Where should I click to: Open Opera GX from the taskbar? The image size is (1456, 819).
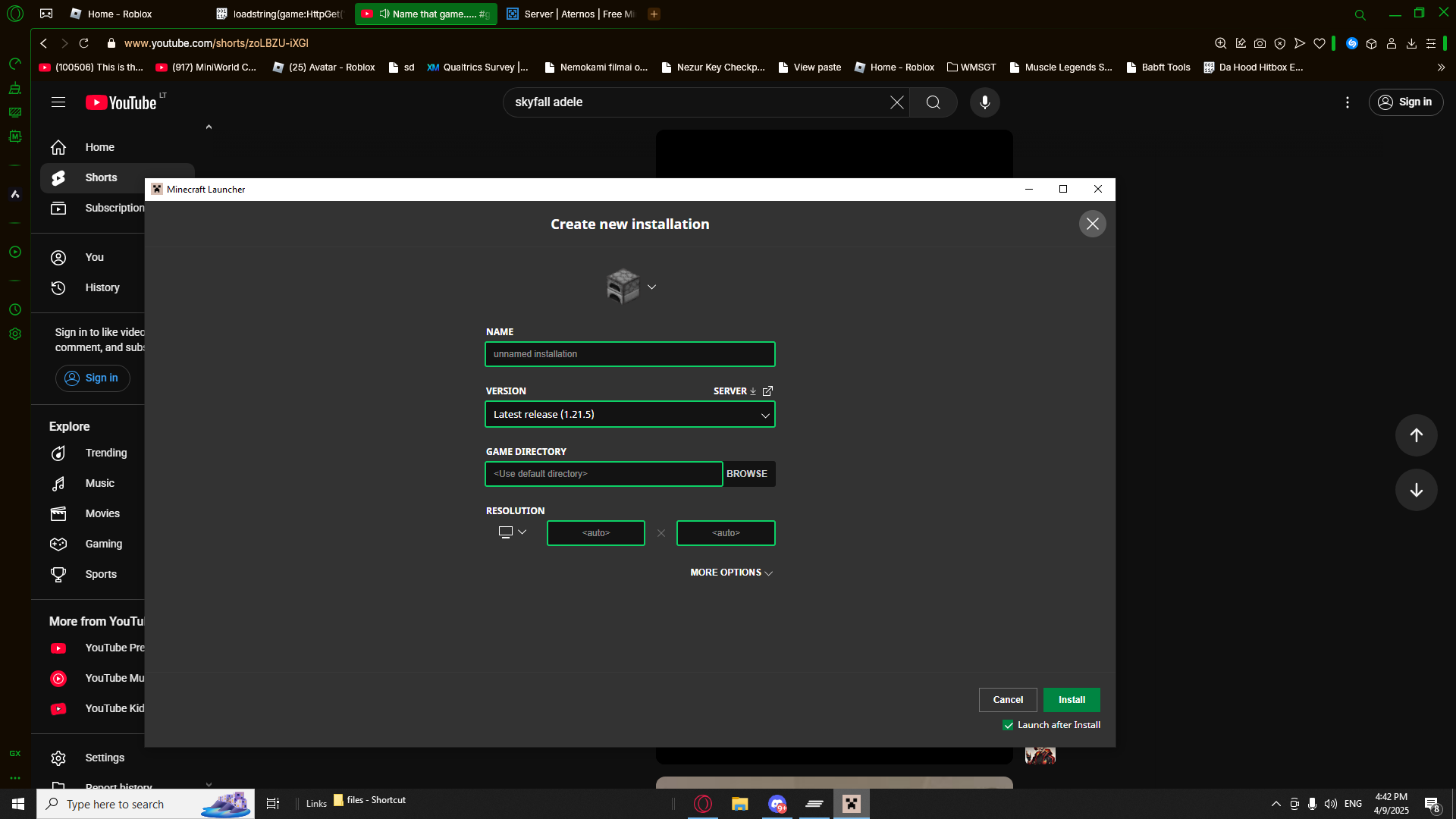pos(703,804)
